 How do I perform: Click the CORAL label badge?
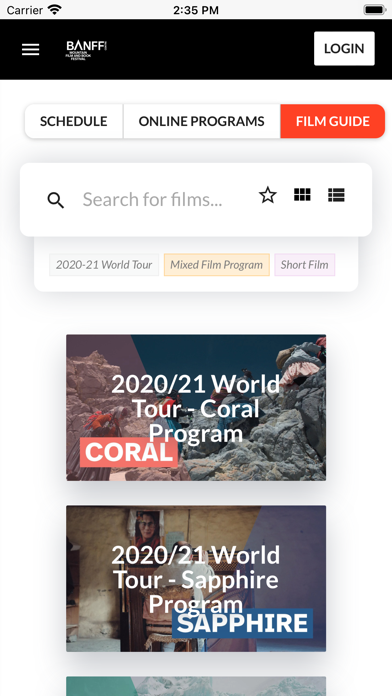(x=129, y=452)
